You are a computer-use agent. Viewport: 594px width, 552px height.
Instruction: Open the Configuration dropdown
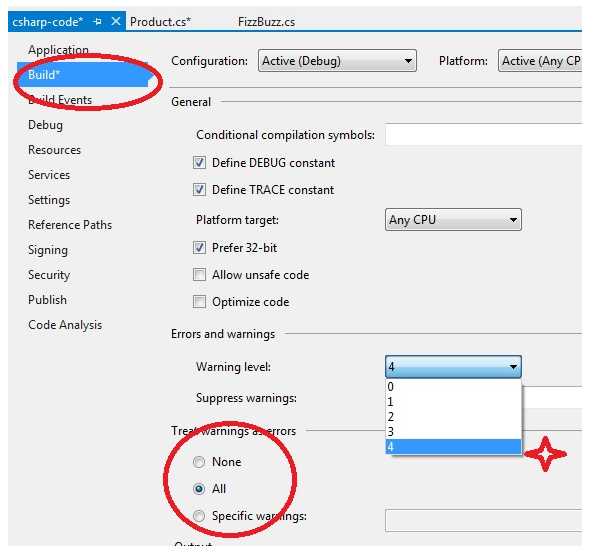click(337, 61)
